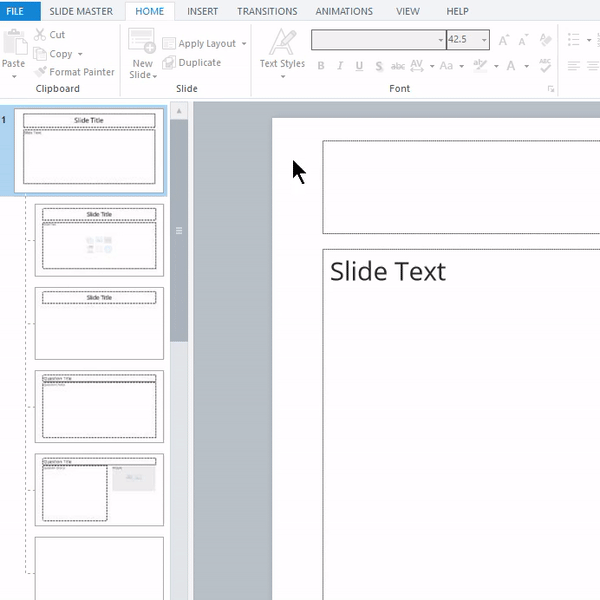This screenshot has width=600, height=600.
Task: Open the TRANSITIONS tab
Action: (267, 11)
